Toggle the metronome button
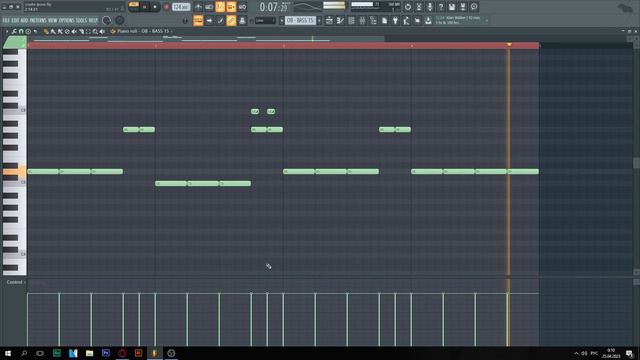The height and width of the screenshot is (360, 640). pyautogui.click(x=198, y=7)
